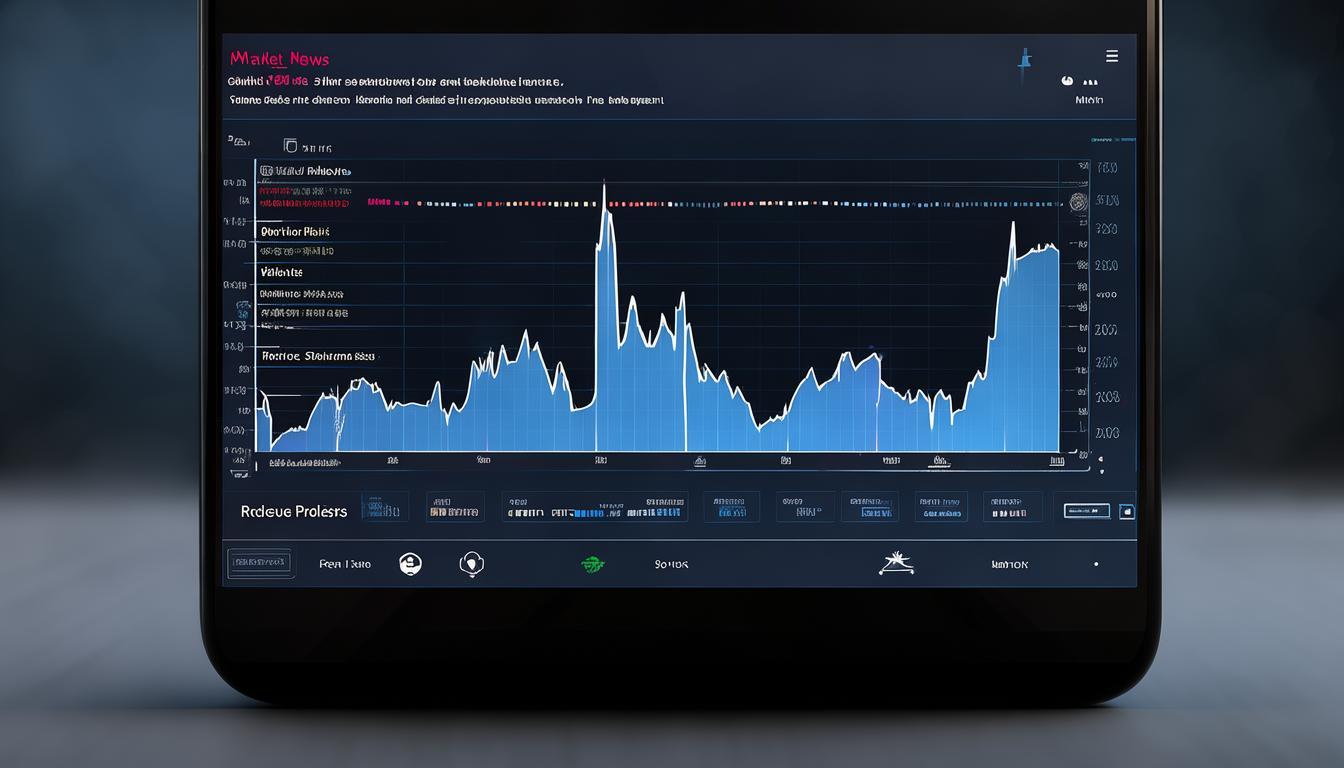Viewport: 1344px width, 768px height.
Task: Click the small square icon at toolbar row end
Action: tap(1127, 511)
